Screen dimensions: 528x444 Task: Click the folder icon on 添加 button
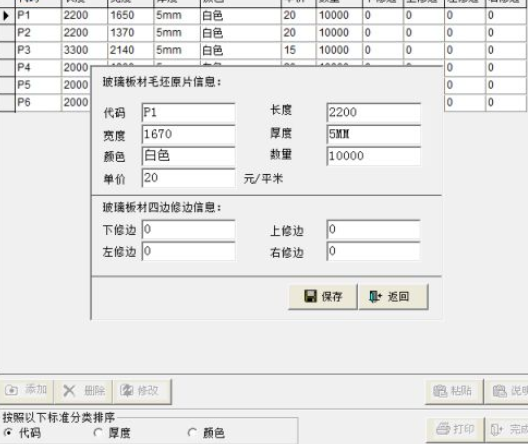(11, 390)
